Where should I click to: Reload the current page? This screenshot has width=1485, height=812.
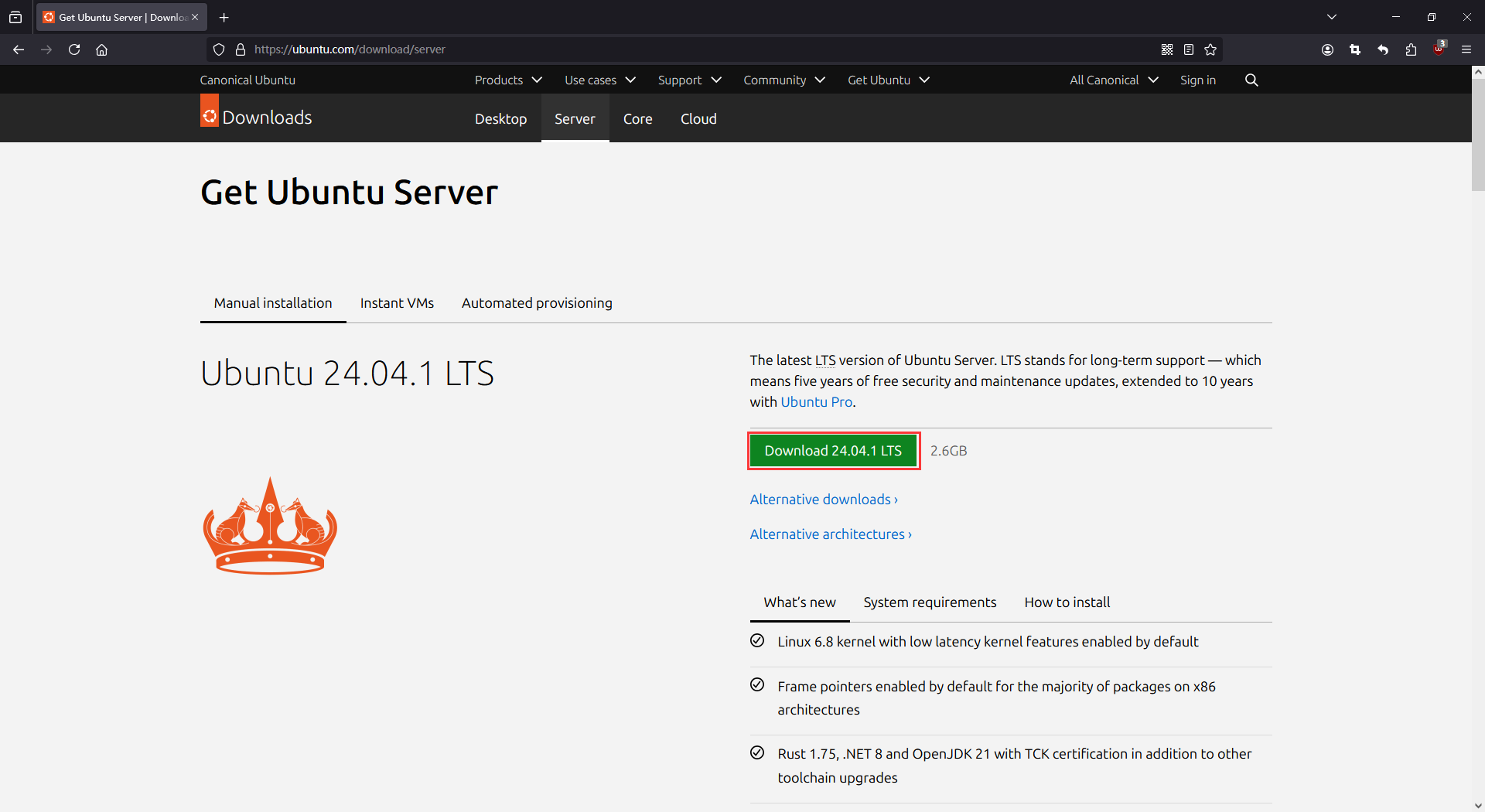tap(74, 49)
